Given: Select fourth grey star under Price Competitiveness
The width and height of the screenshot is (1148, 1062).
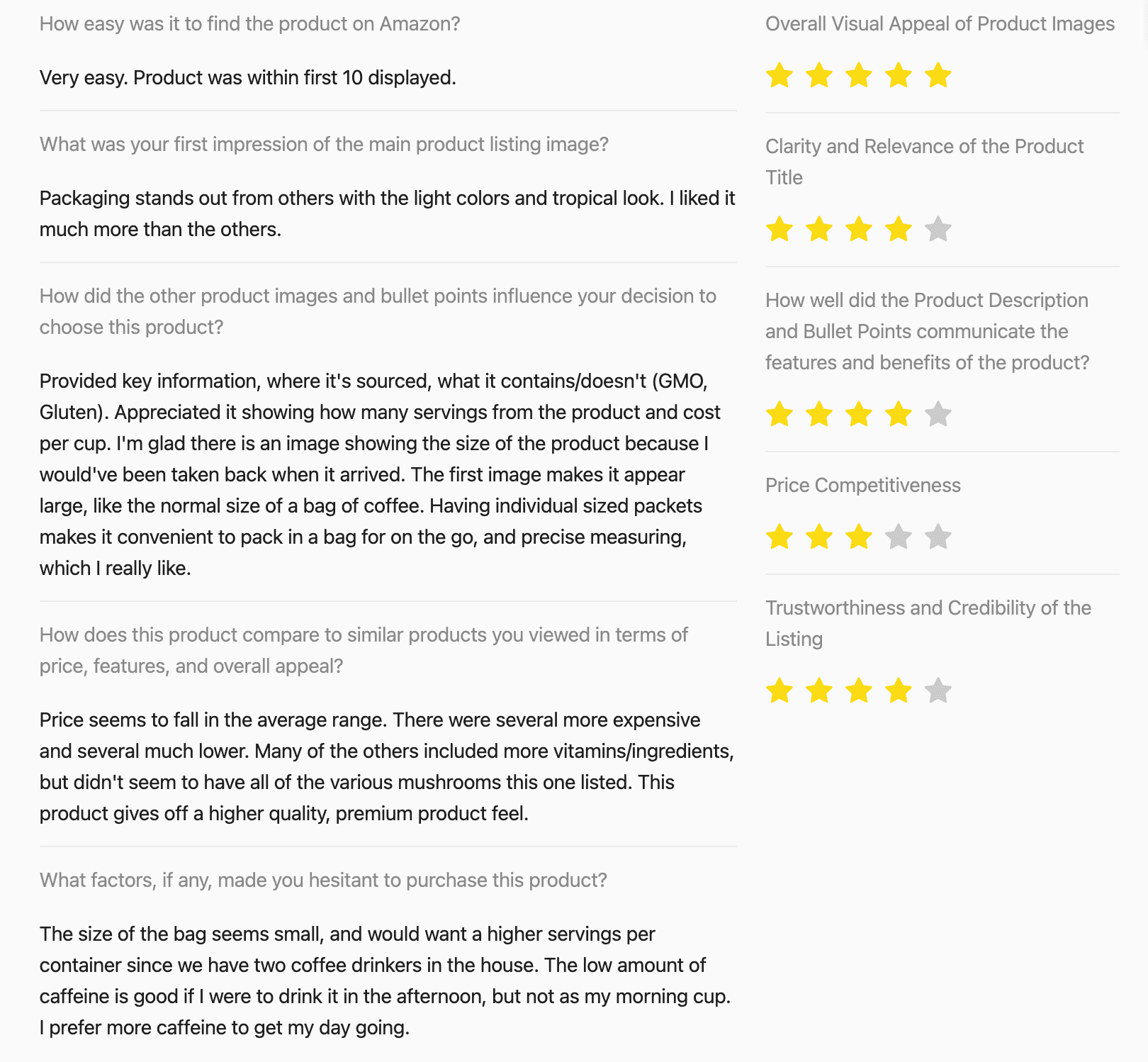Looking at the screenshot, I should (899, 537).
